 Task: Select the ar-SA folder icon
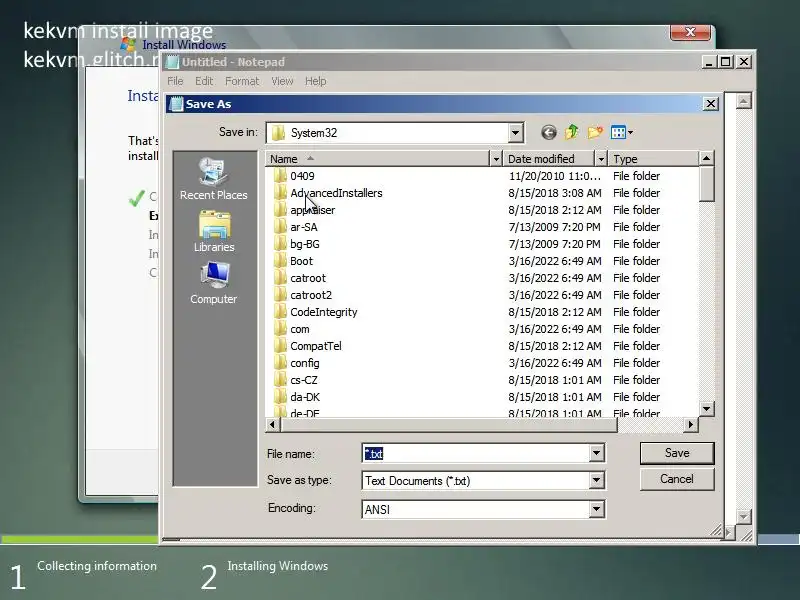(x=280, y=227)
